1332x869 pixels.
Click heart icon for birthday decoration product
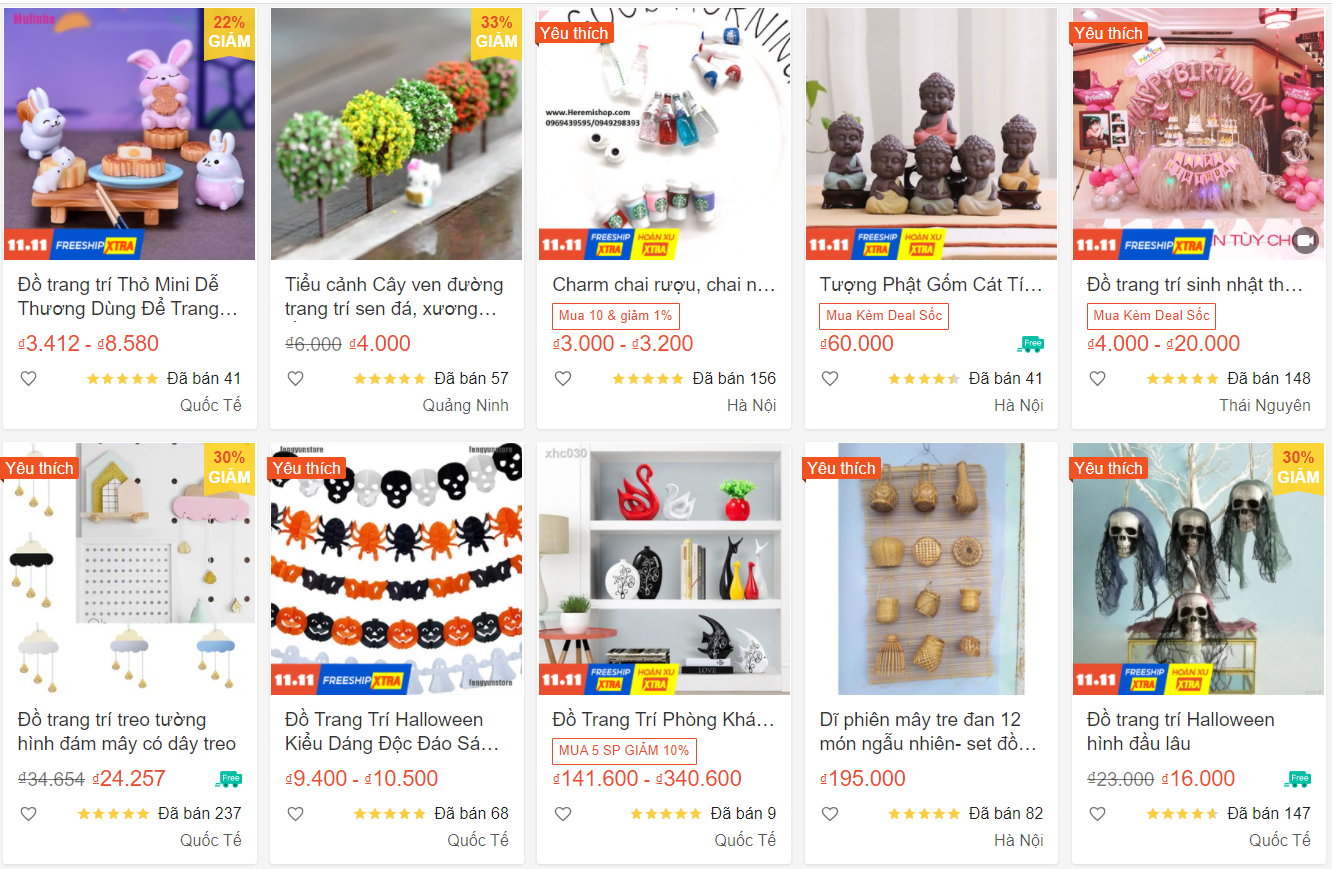[1097, 379]
